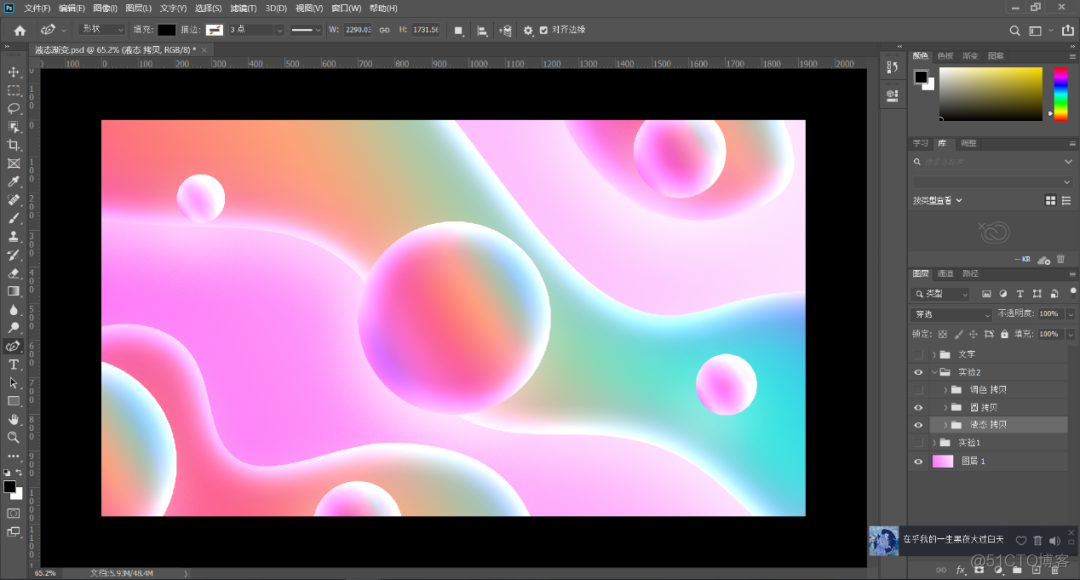
Task: Switch to the 路径 panel tab
Action: pyautogui.click(x=970, y=273)
